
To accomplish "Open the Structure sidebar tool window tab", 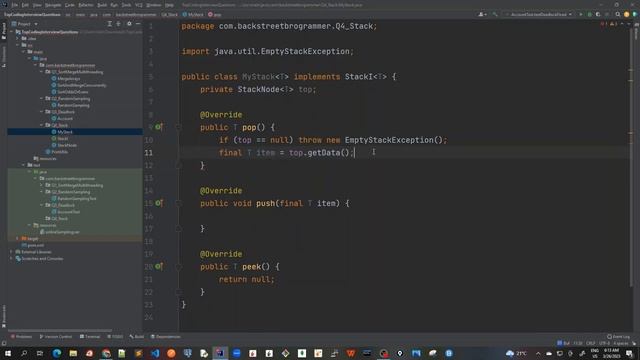I will point(4,56).
